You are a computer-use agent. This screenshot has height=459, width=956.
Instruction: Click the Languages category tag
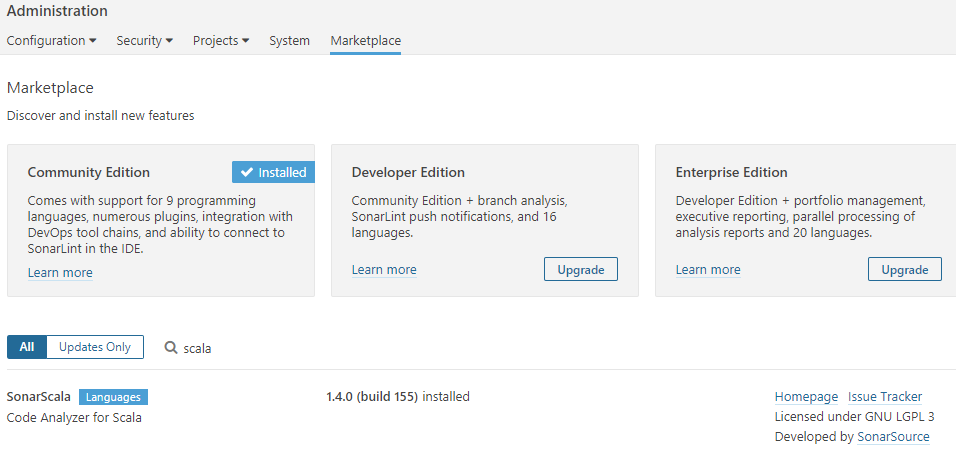(113, 397)
